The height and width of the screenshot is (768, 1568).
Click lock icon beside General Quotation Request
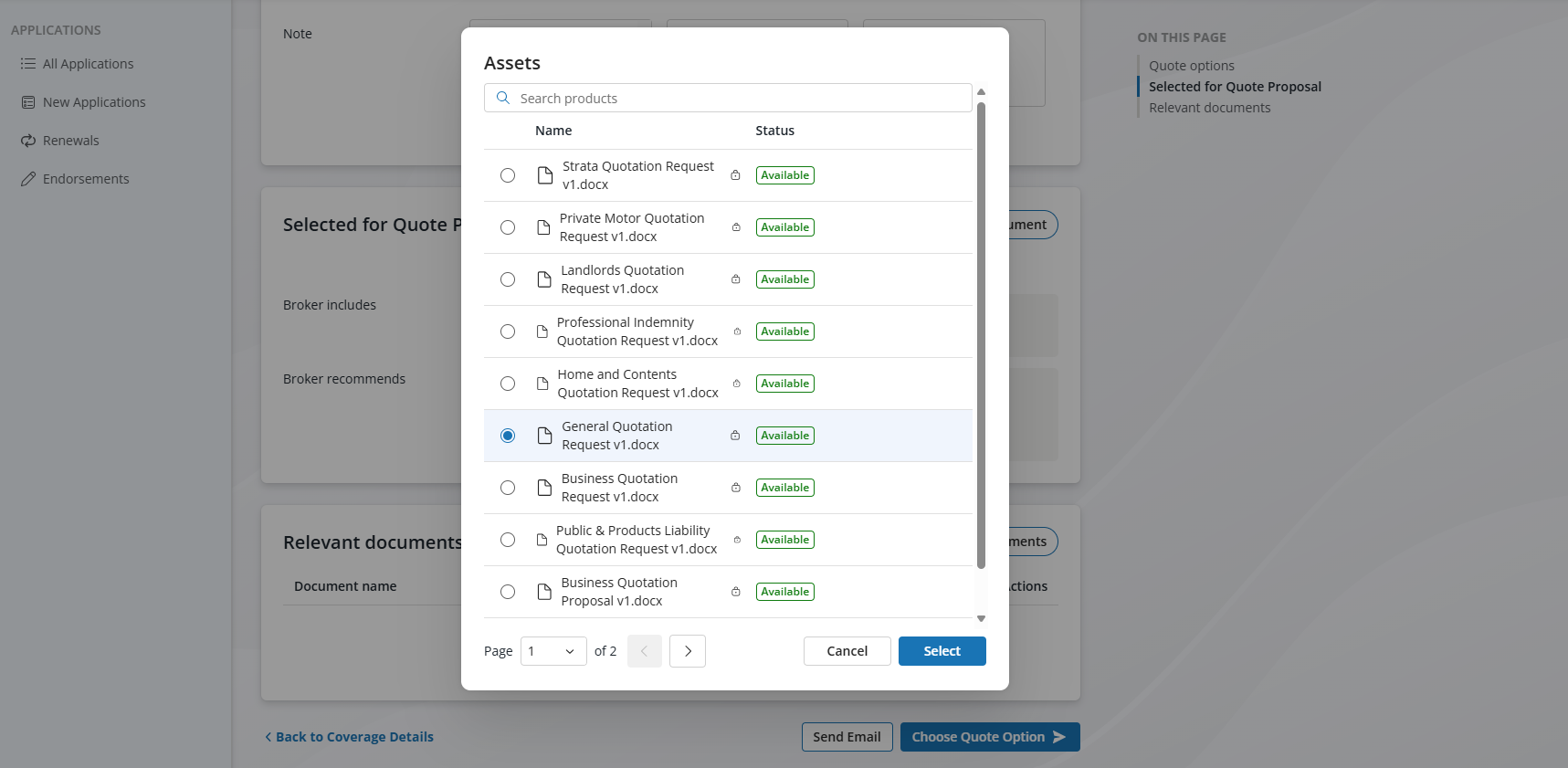tap(735, 436)
